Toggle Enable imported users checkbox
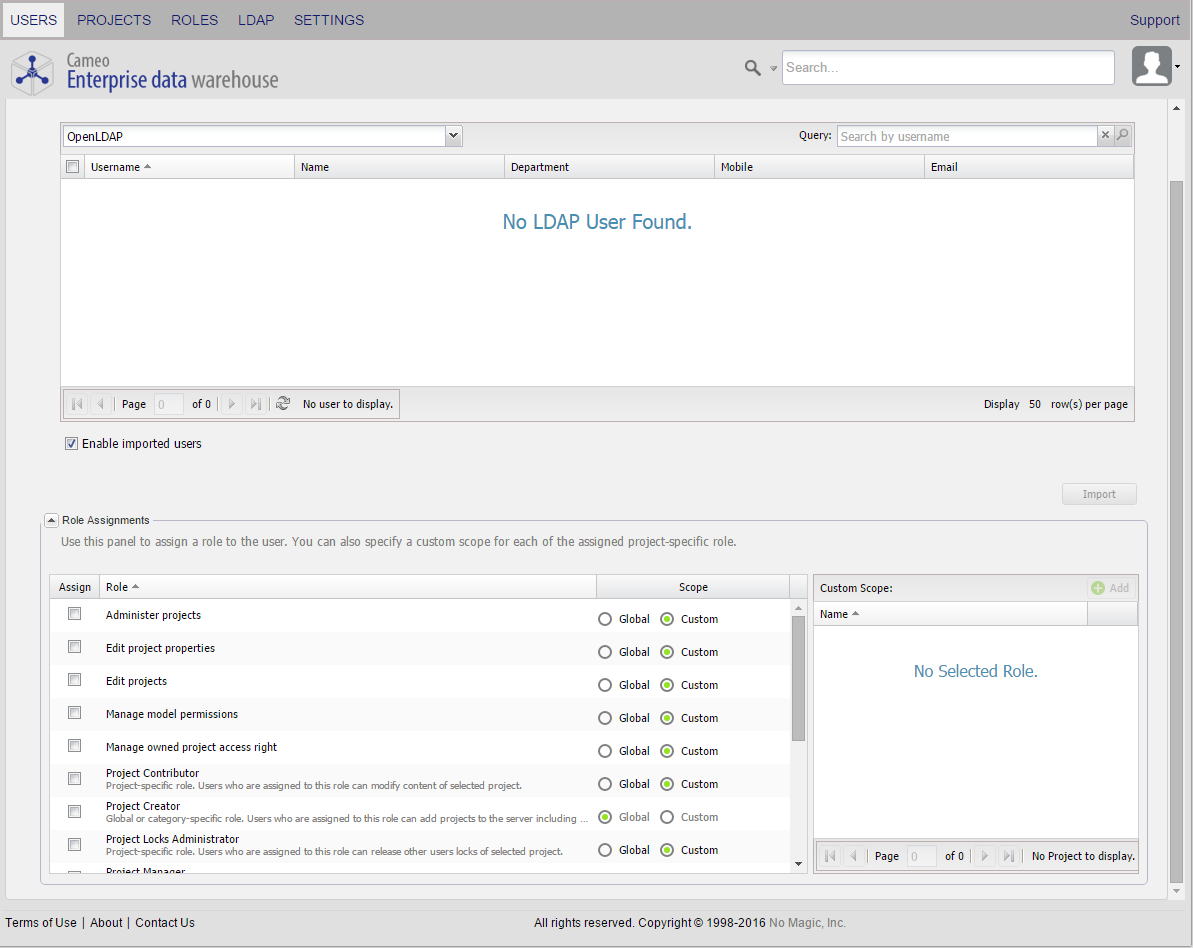The width and height of the screenshot is (1193, 948). coord(72,444)
